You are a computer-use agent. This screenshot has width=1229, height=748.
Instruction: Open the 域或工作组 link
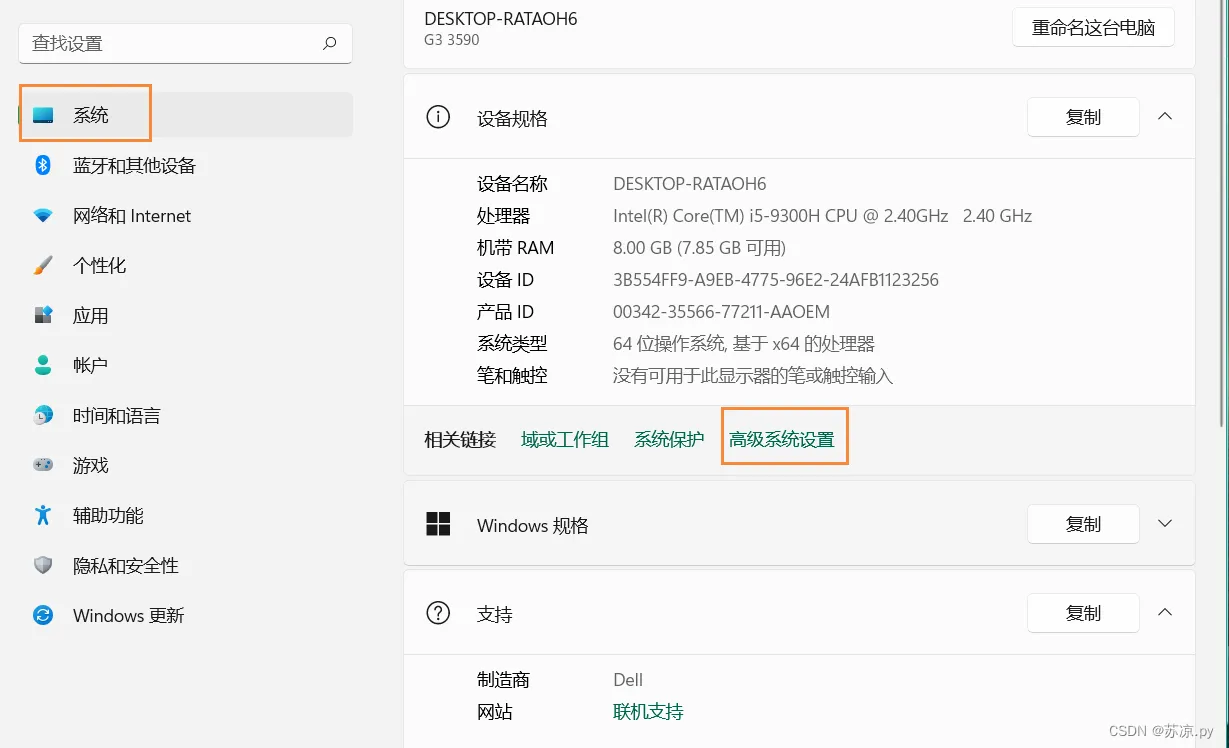(565, 439)
